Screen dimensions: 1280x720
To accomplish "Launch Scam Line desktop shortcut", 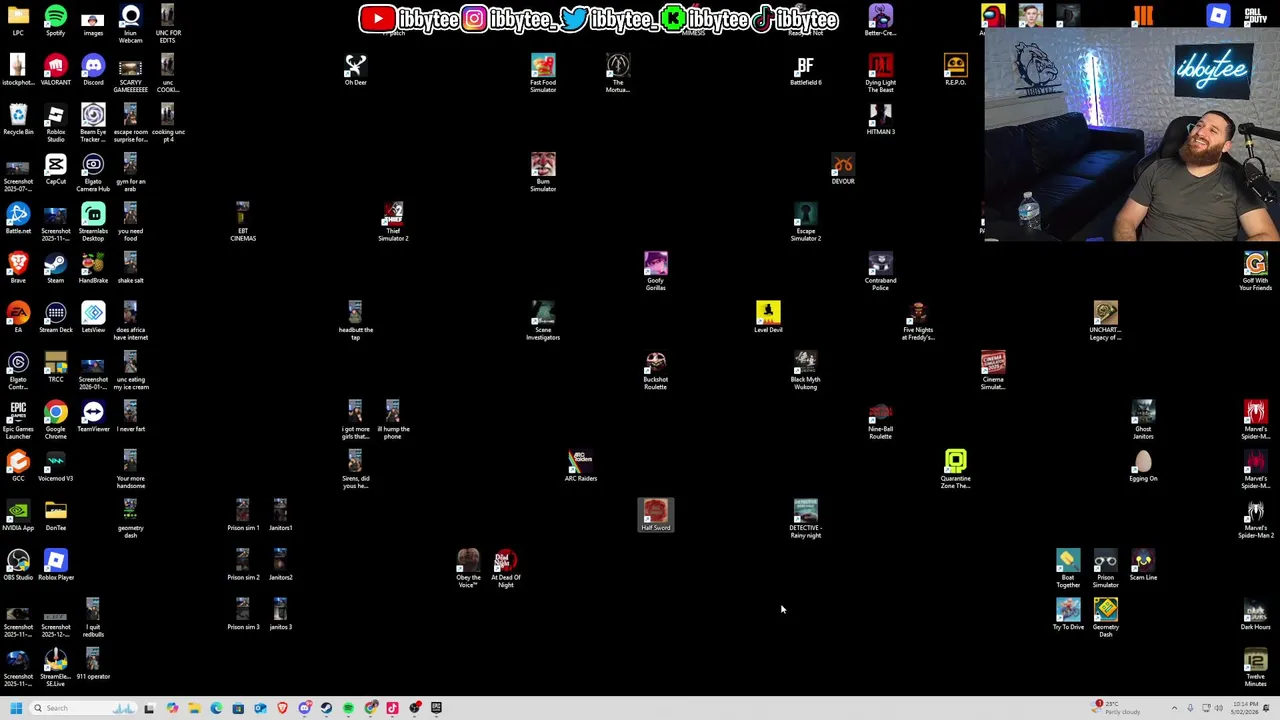I will pyautogui.click(x=1143, y=564).
